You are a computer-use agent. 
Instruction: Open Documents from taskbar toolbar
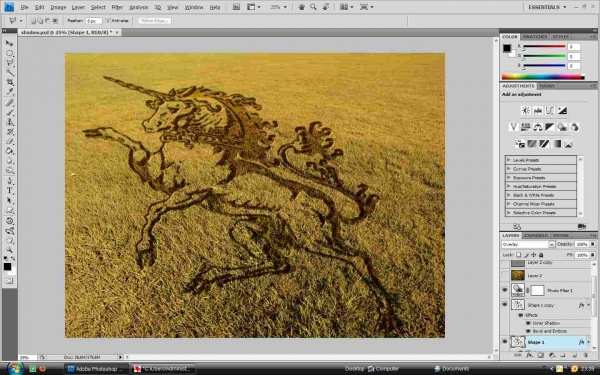[452, 369]
